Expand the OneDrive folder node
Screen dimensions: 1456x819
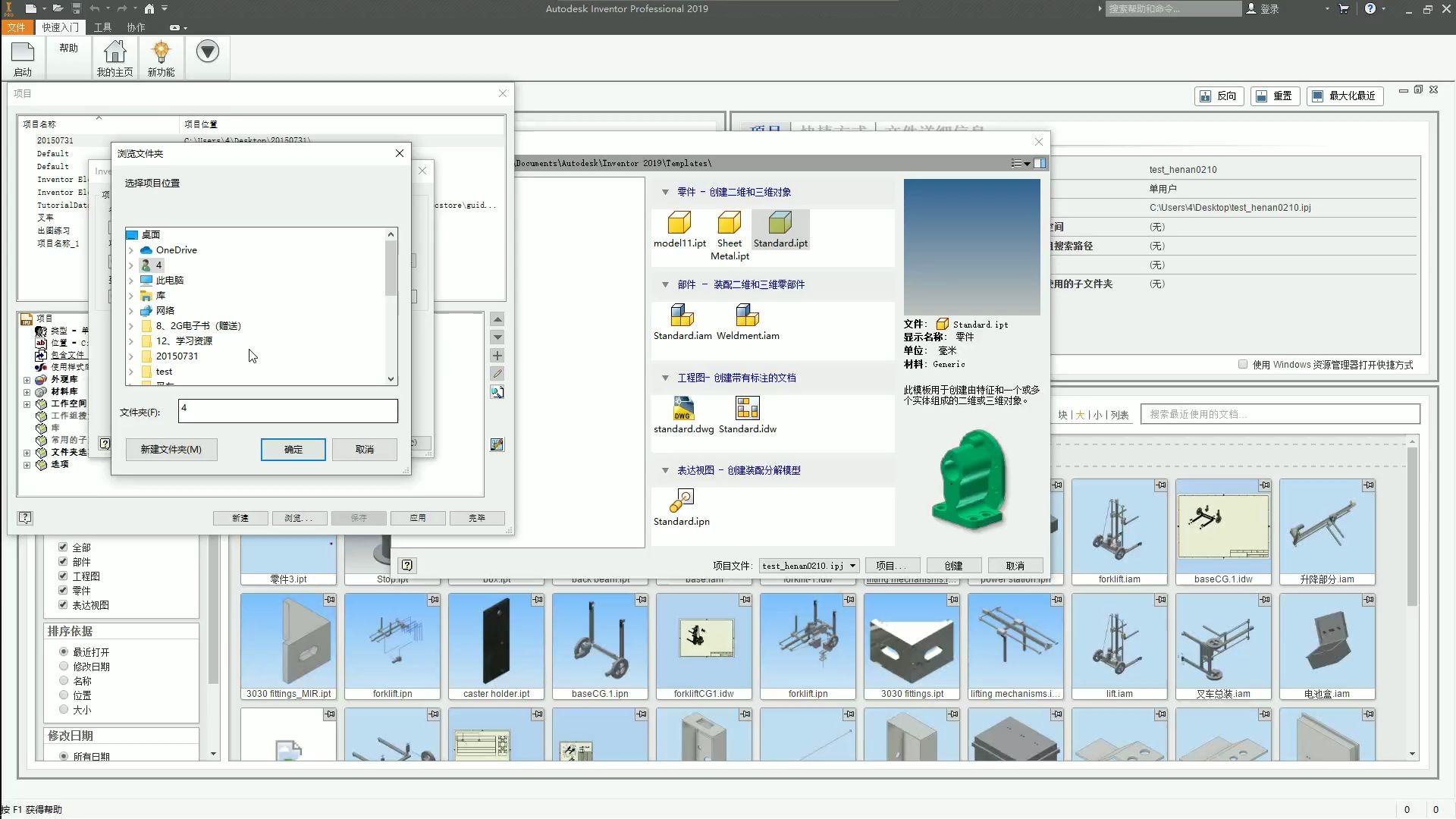[x=131, y=250]
